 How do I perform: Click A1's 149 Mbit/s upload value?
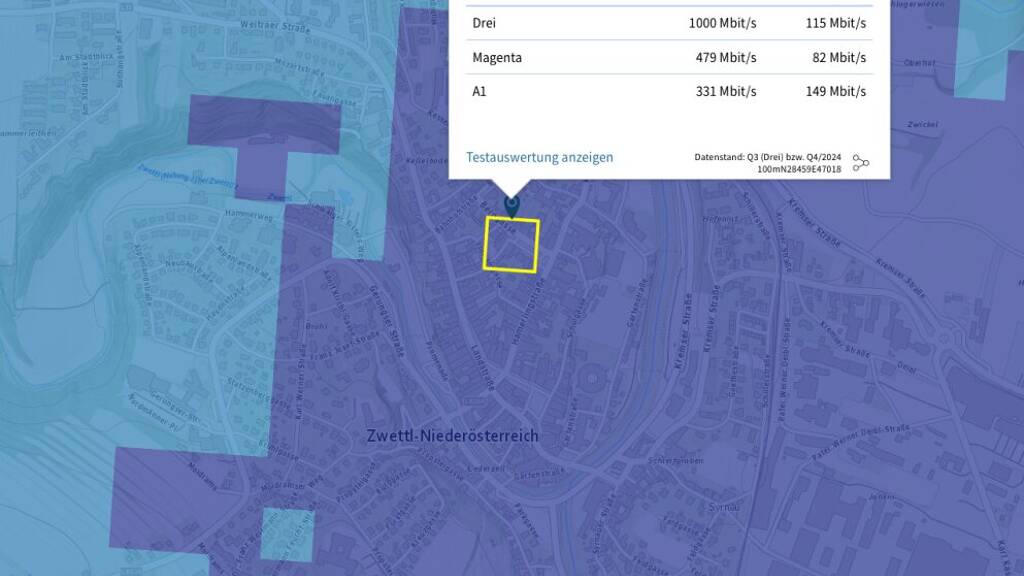point(835,91)
